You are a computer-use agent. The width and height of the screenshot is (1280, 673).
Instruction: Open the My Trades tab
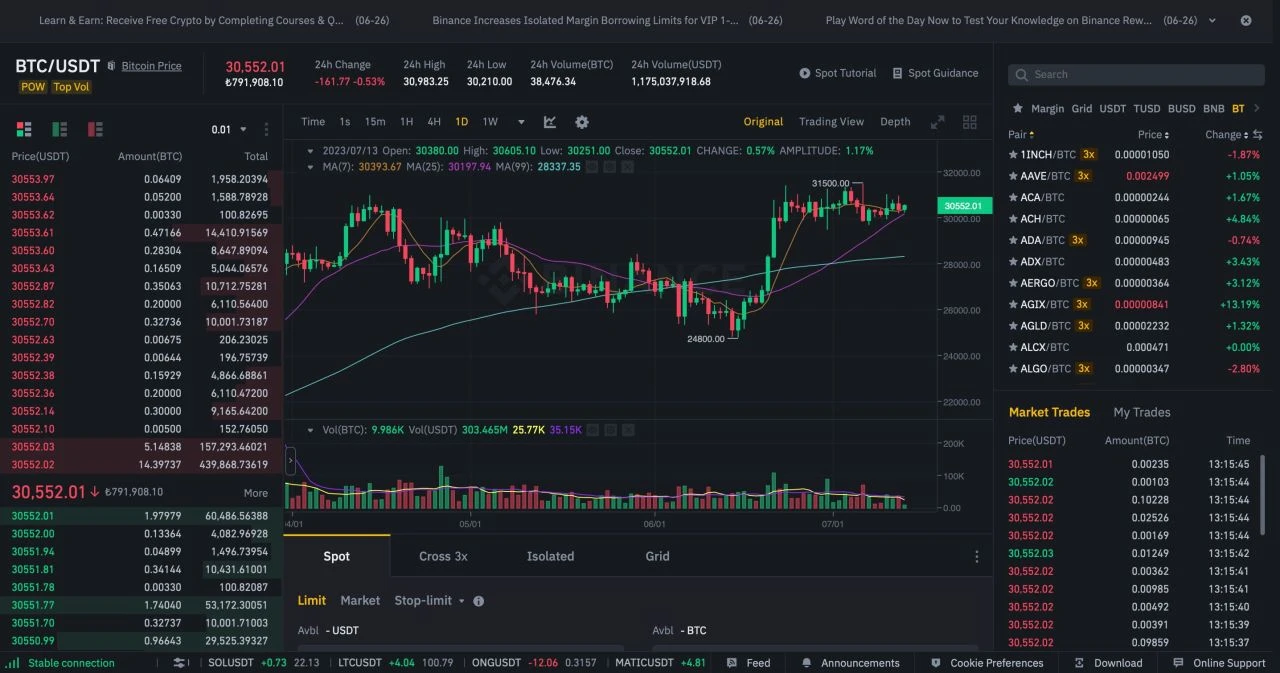[1141, 412]
